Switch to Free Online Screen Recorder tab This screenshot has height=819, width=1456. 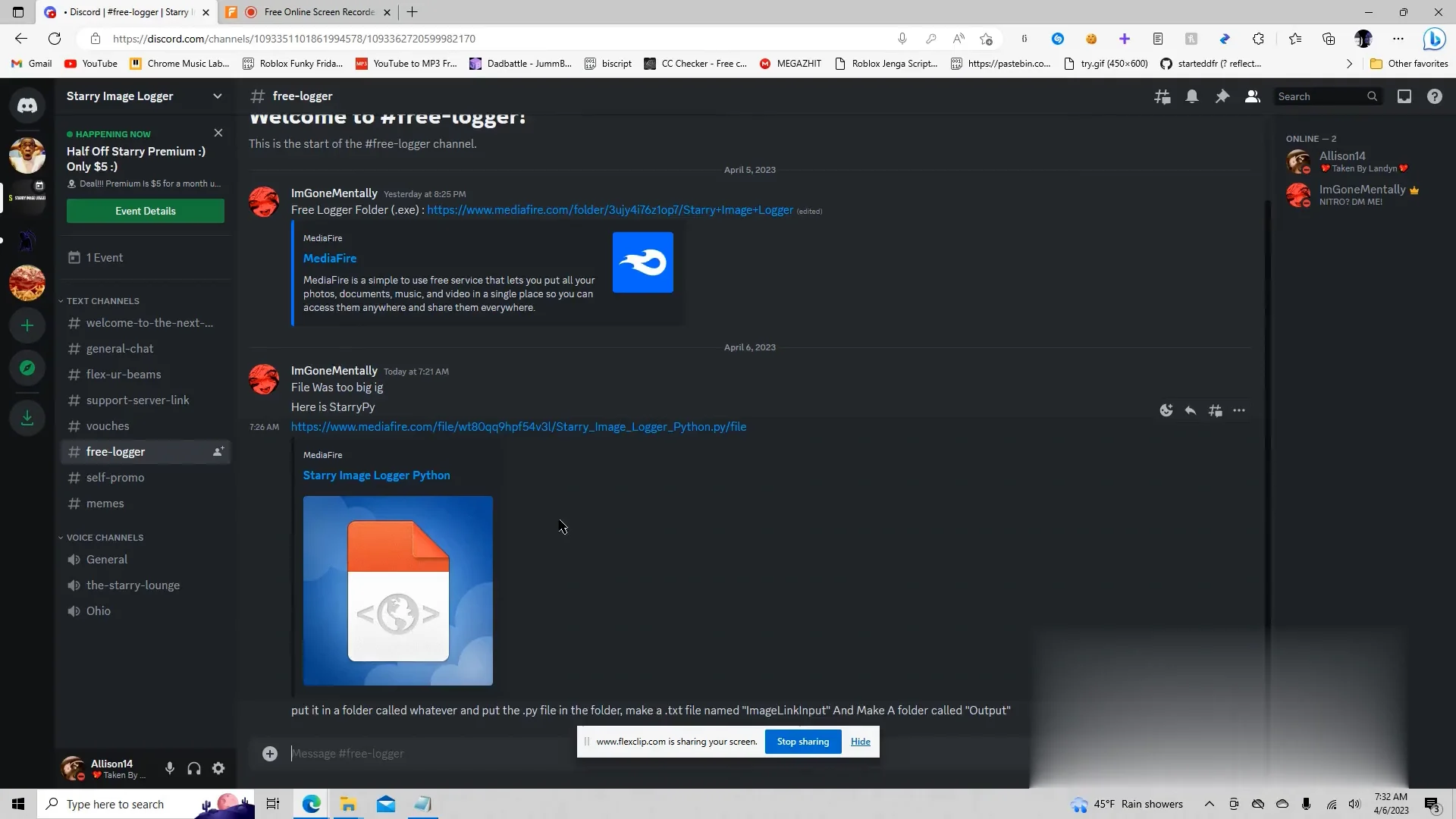coord(318,12)
